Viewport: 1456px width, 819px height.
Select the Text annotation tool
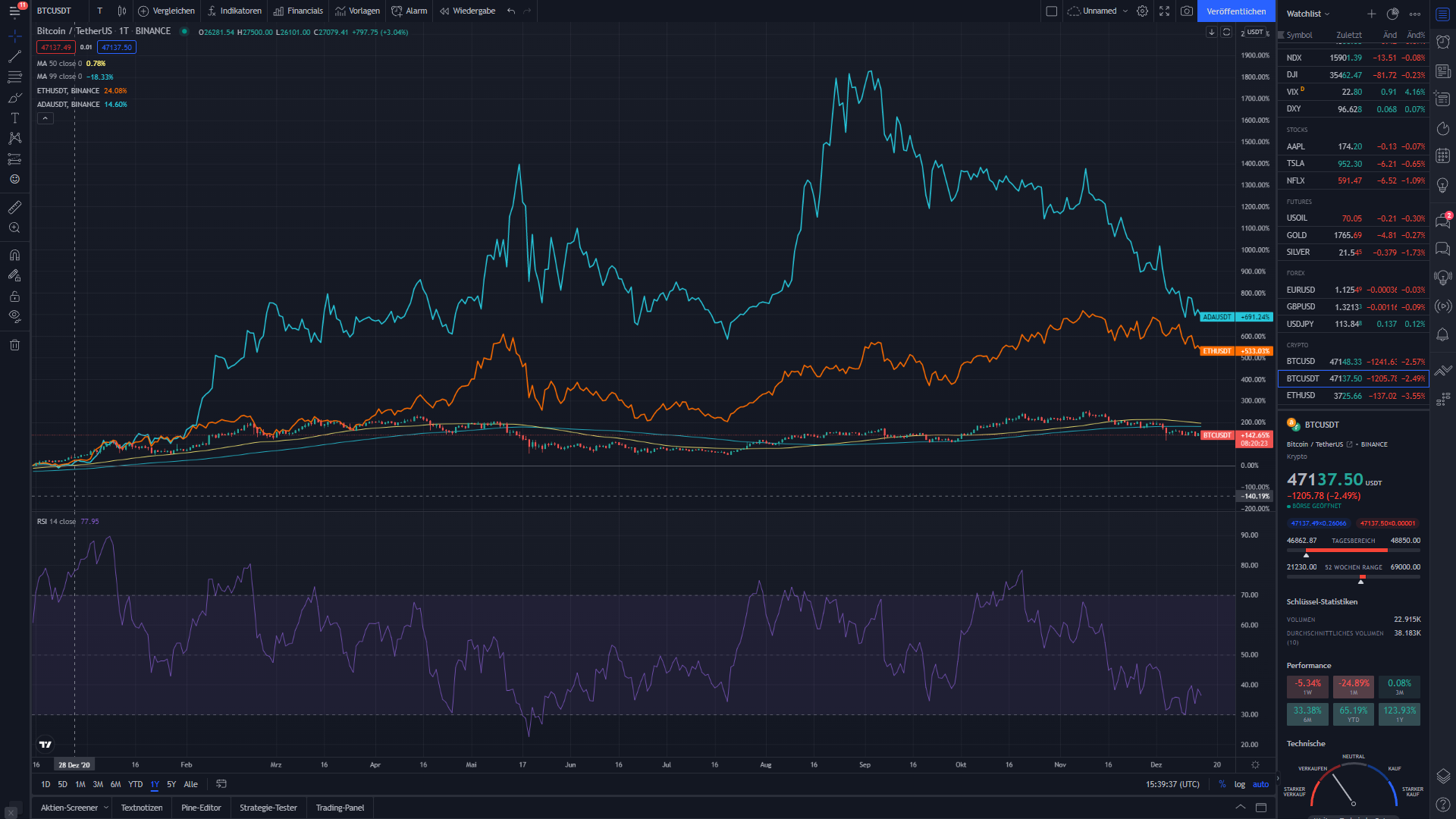click(14, 118)
